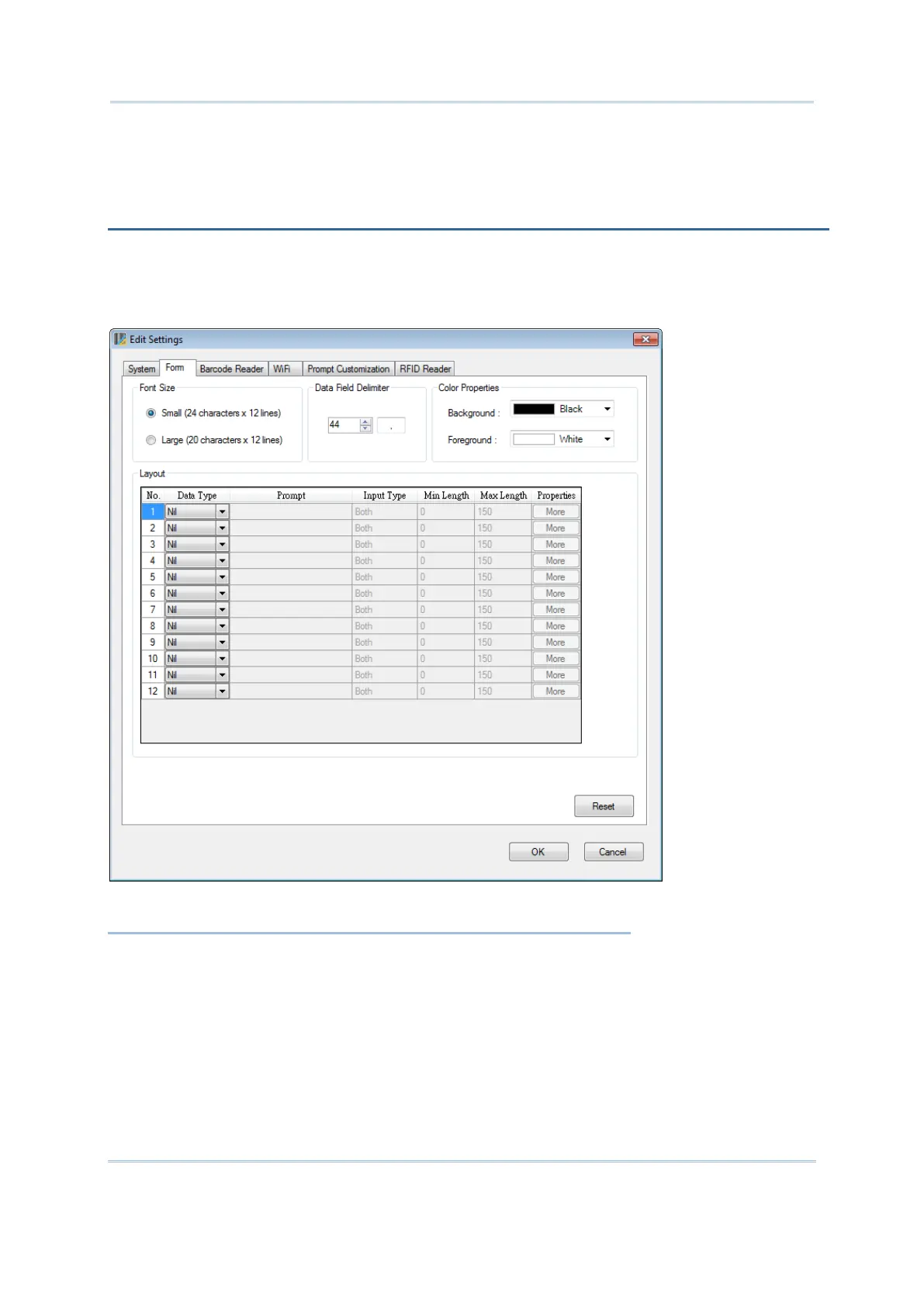Click the Edit Settings window title icon
Image resolution: width=924 pixels, height=1306 pixels.
(119, 339)
